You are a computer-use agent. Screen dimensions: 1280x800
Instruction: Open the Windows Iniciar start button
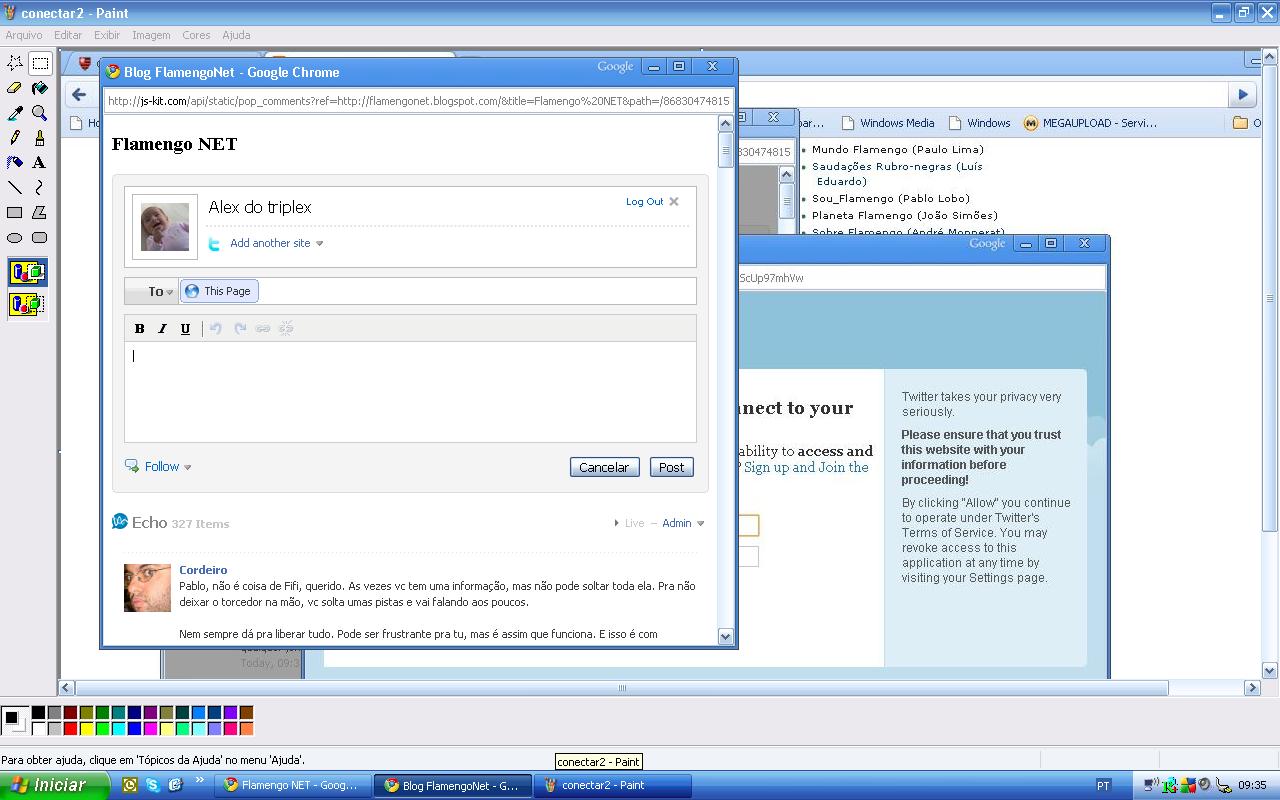[53, 785]
